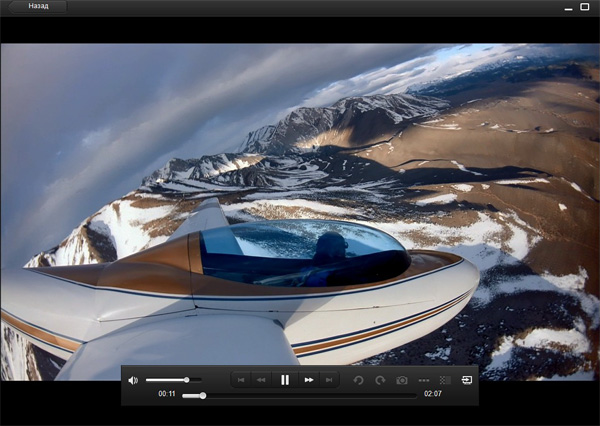
Task: Rotate video clockwise
Action: [380, 380]
